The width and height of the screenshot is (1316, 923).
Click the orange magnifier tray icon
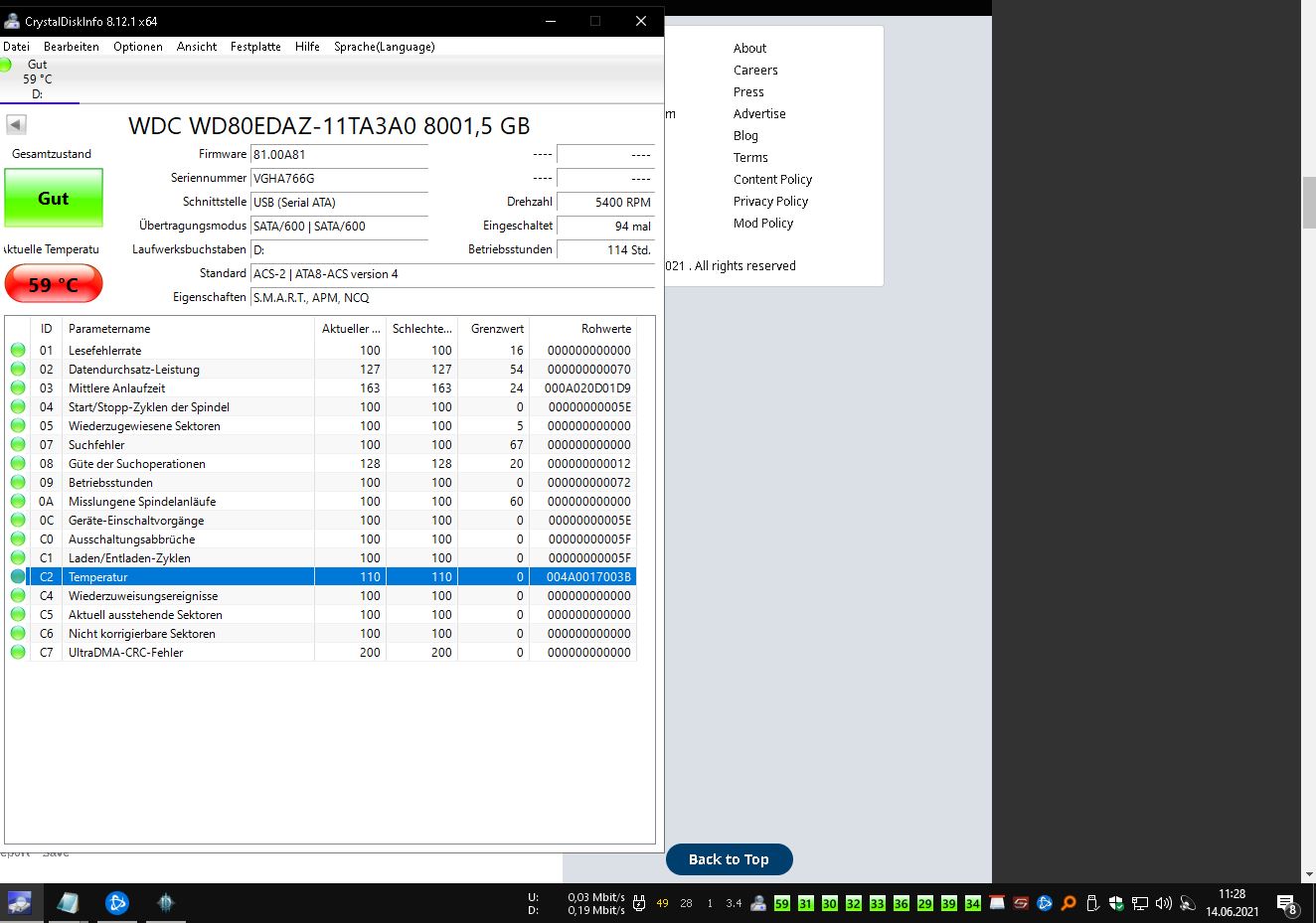[1069, 903]
